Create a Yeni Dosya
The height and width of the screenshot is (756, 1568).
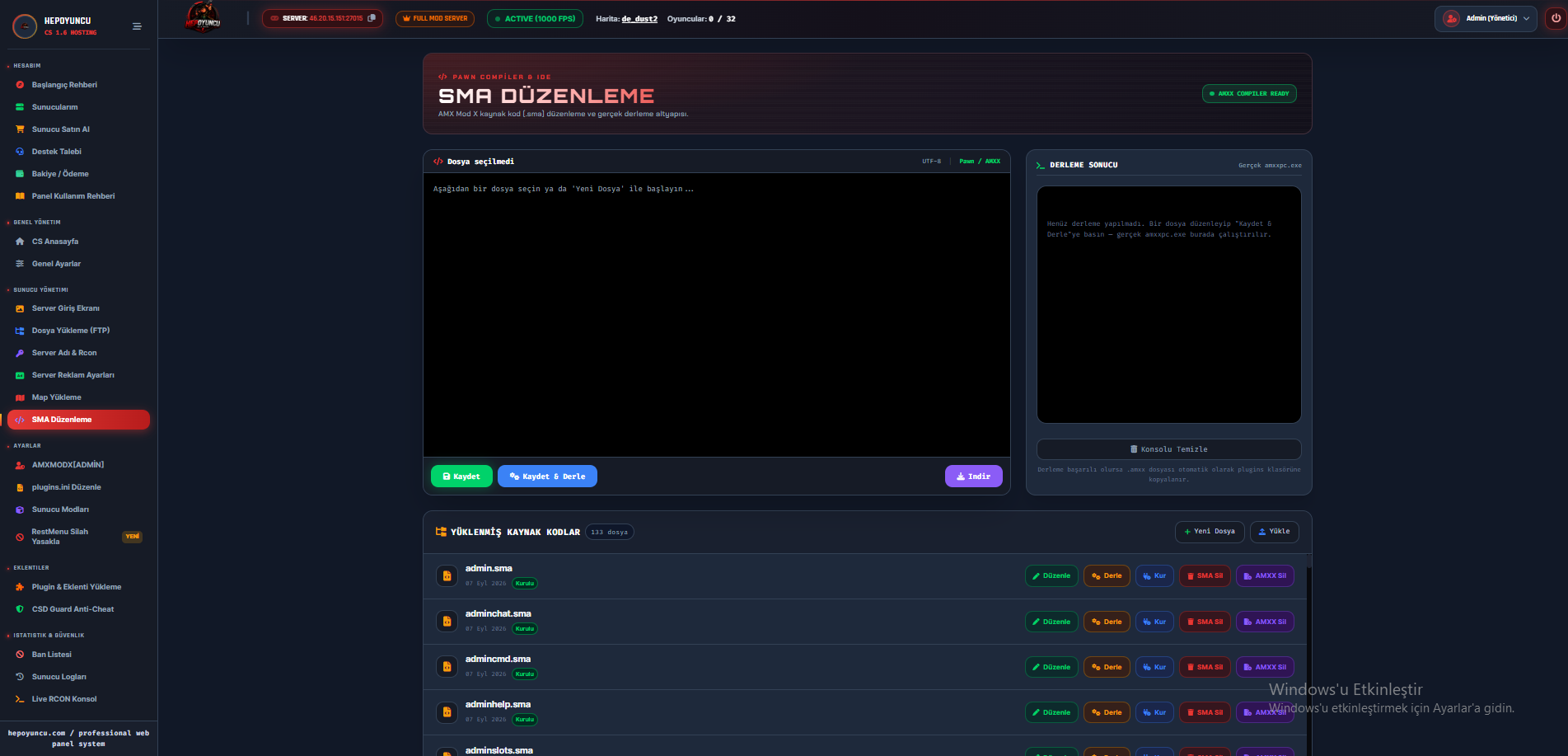[1210, 532]
